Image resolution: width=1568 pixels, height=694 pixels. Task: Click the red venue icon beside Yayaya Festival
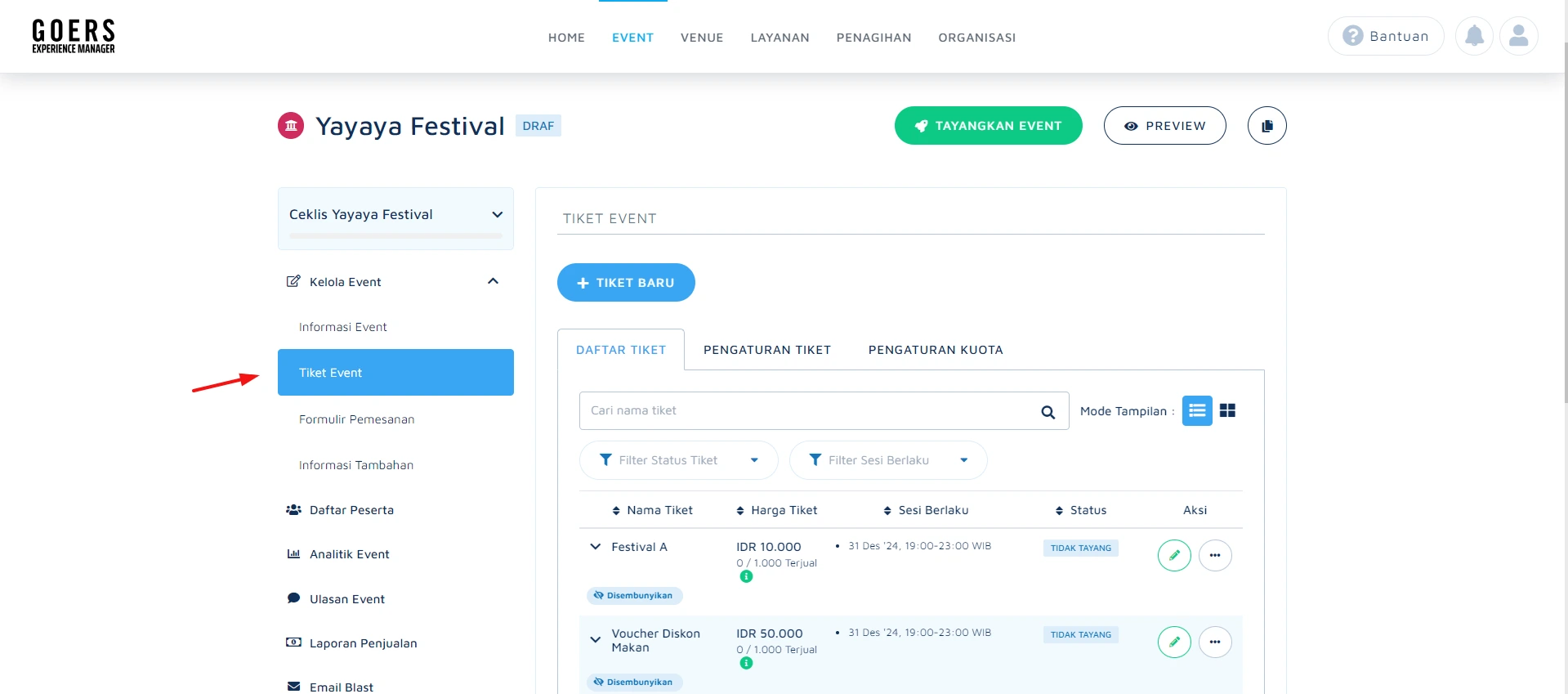[291, 126]
